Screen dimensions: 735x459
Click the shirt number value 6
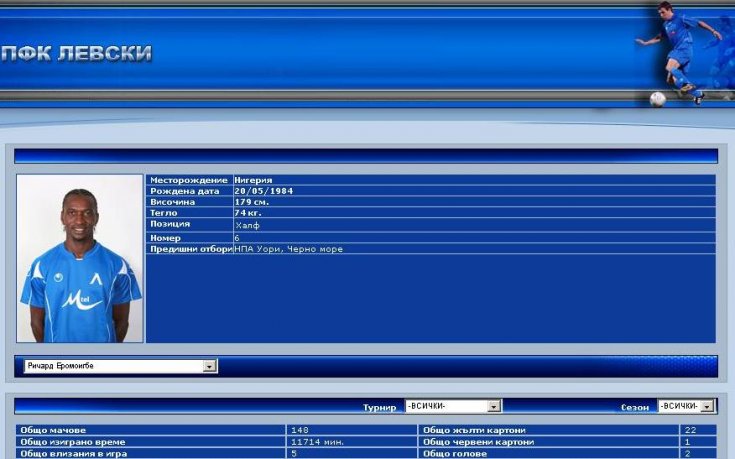(x=237, y=238)
